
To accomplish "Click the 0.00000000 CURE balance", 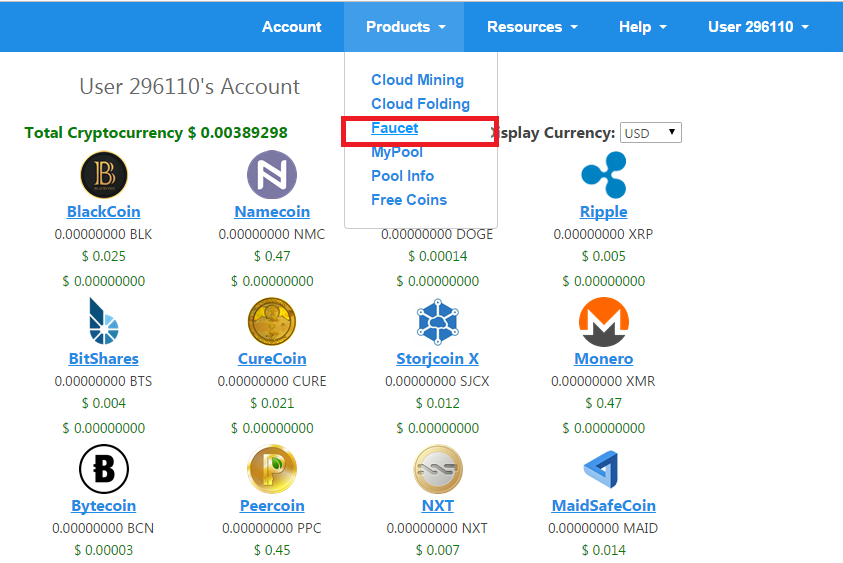I will 272,381.
